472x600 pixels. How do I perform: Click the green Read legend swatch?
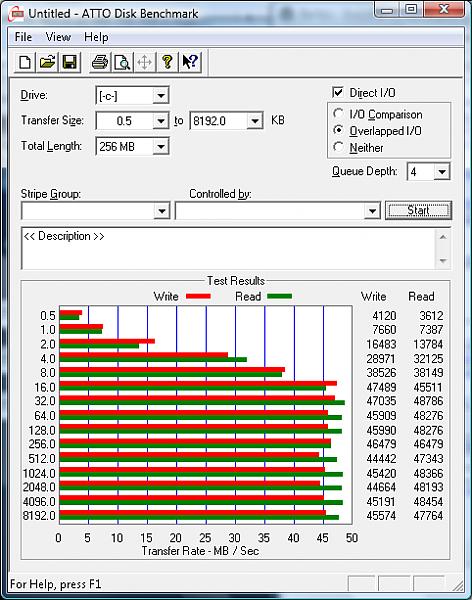click(279, 296)
